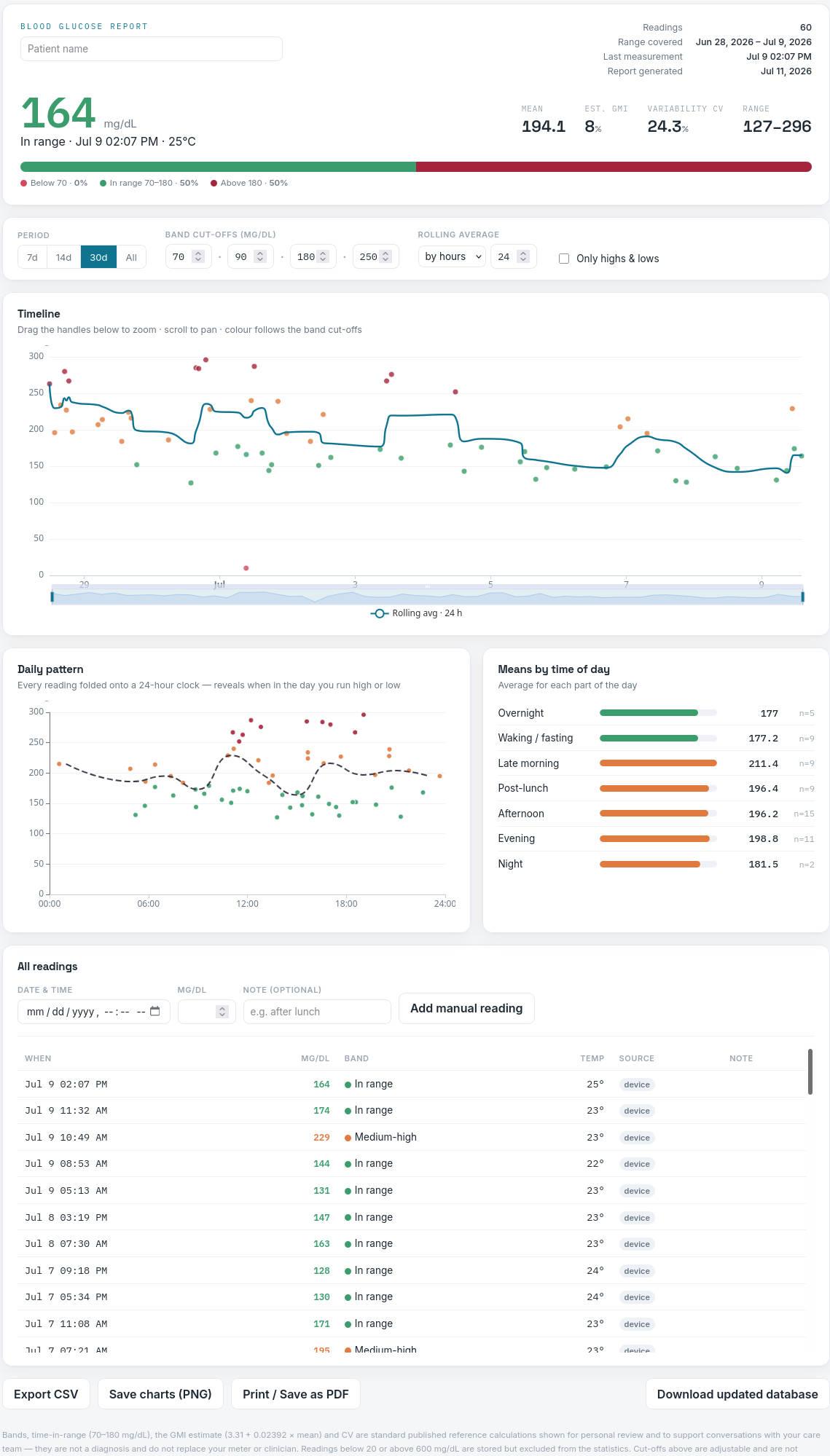Click the 'Overnight' row in Means by time of day
Screen dimensions: 830x1456
656,713
